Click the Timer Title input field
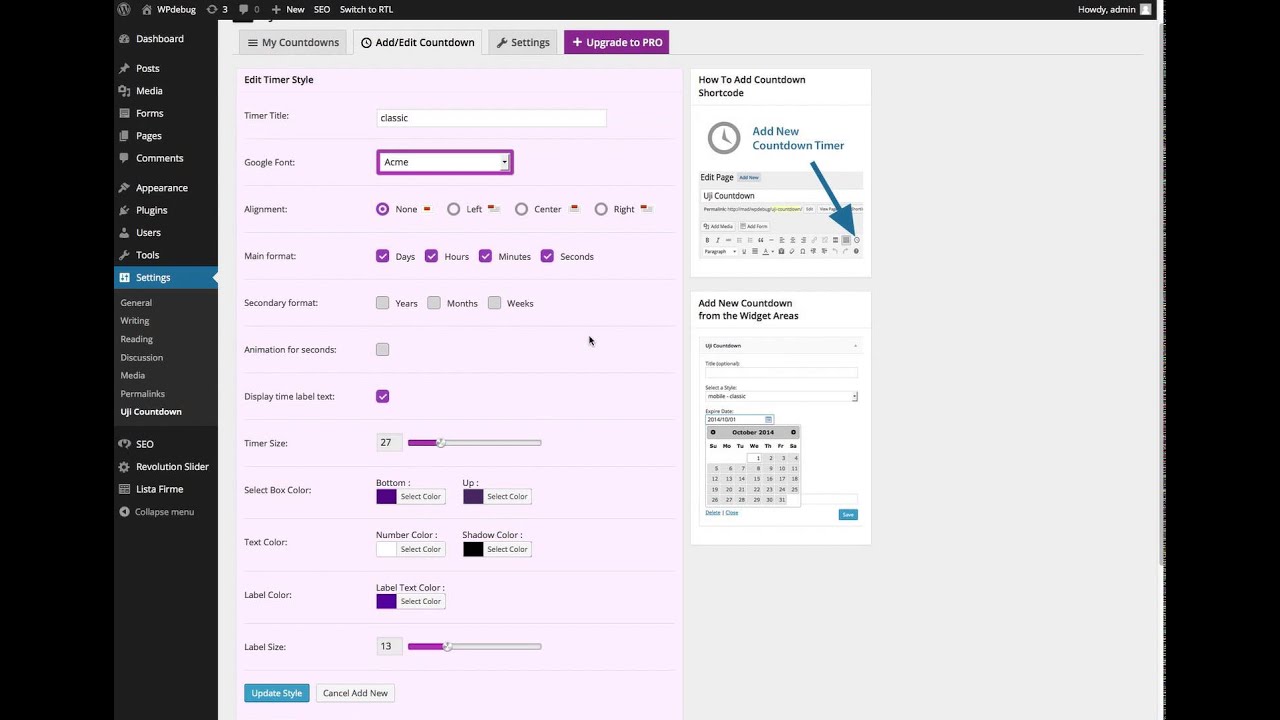Viewport: 1280px width, 720px height. [491, 118]
